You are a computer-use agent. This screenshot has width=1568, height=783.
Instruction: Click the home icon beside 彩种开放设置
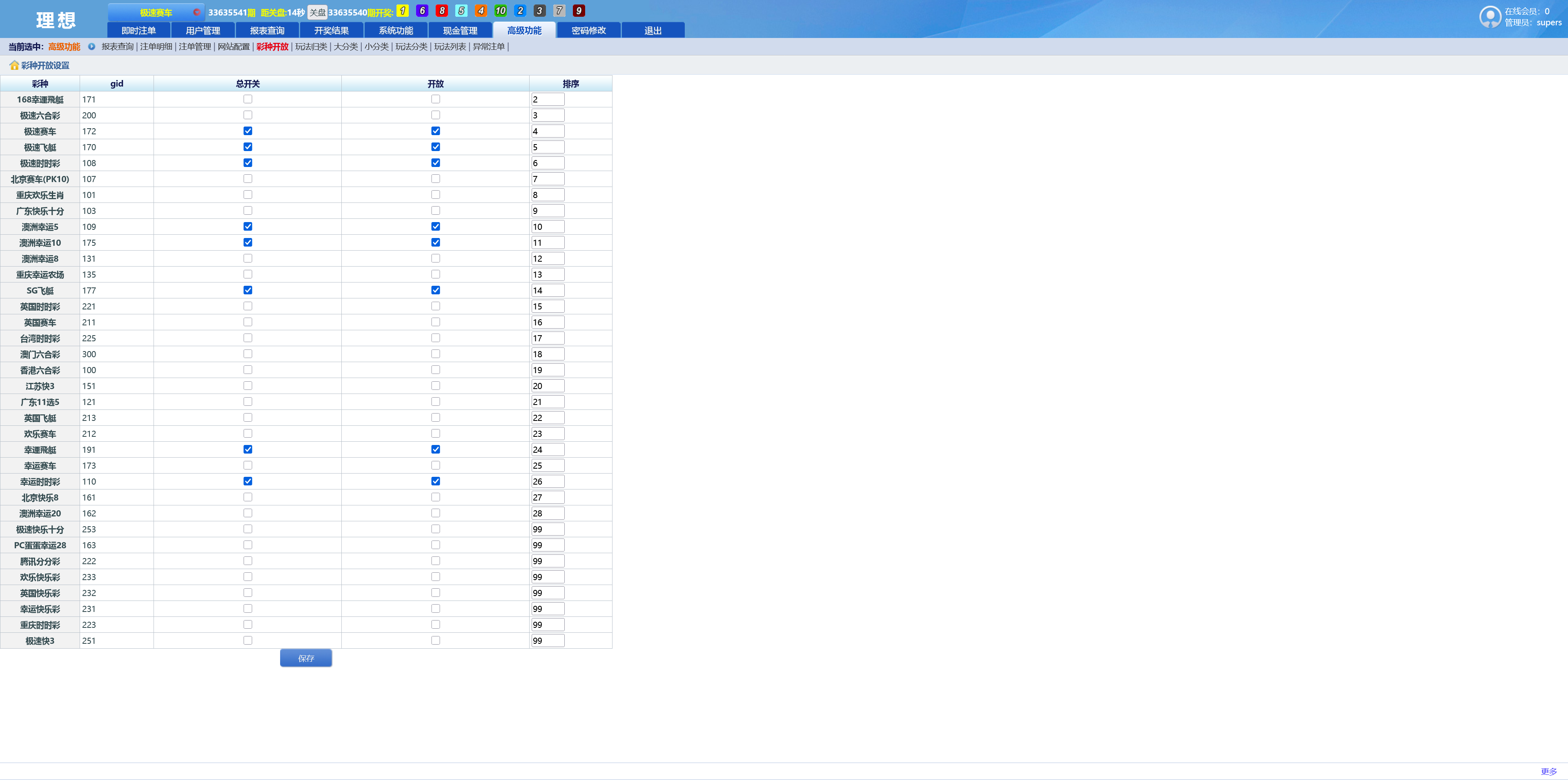click(x=14, y=65)
